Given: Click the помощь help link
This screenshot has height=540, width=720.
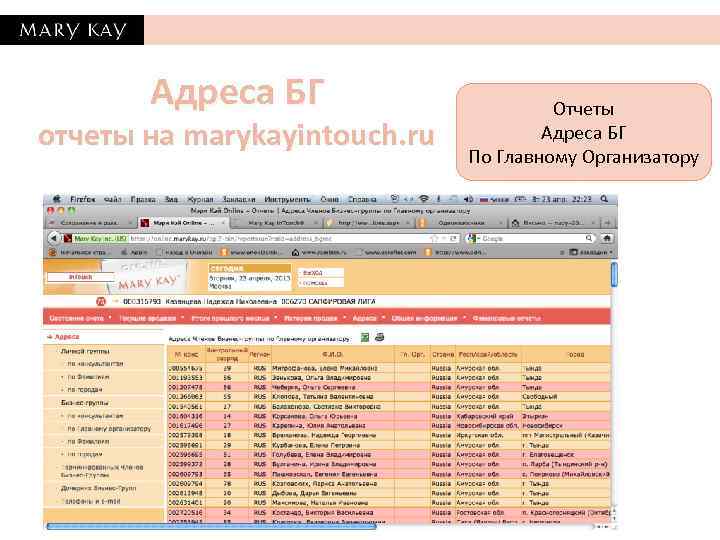Looking at the screenshot, I should (315, 283).
